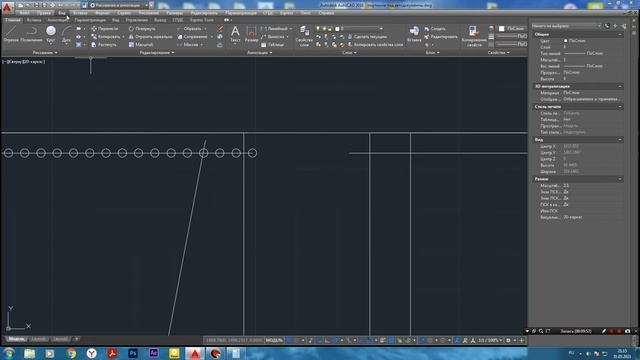The height and width of the screenshot is (360, 640).
Task: Click the Leader (Выноска) tool
Action: [x=273, y=36]
